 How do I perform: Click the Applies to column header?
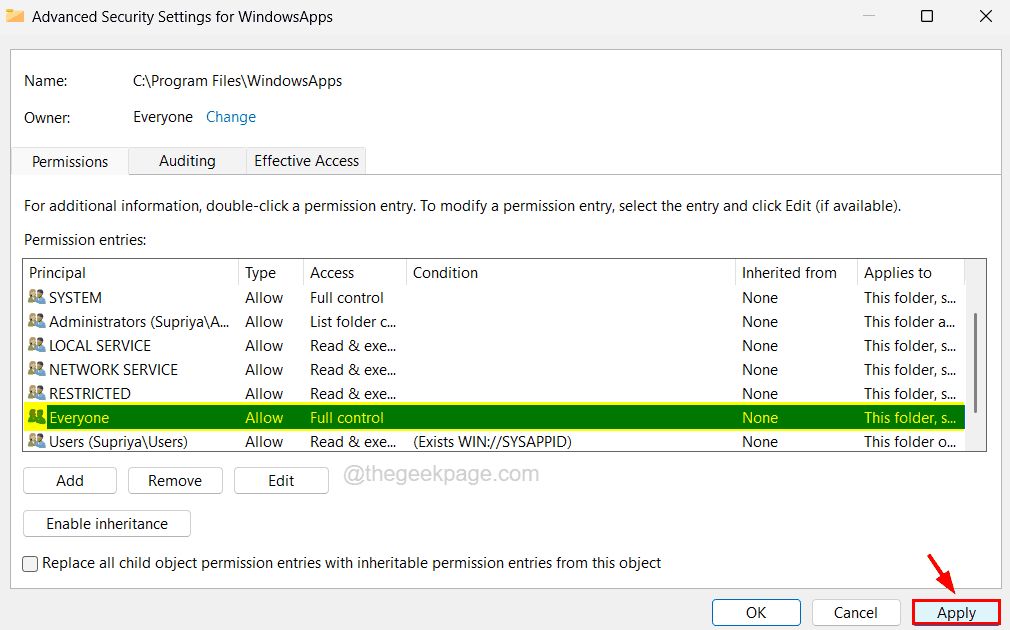[x=911, y=272]
